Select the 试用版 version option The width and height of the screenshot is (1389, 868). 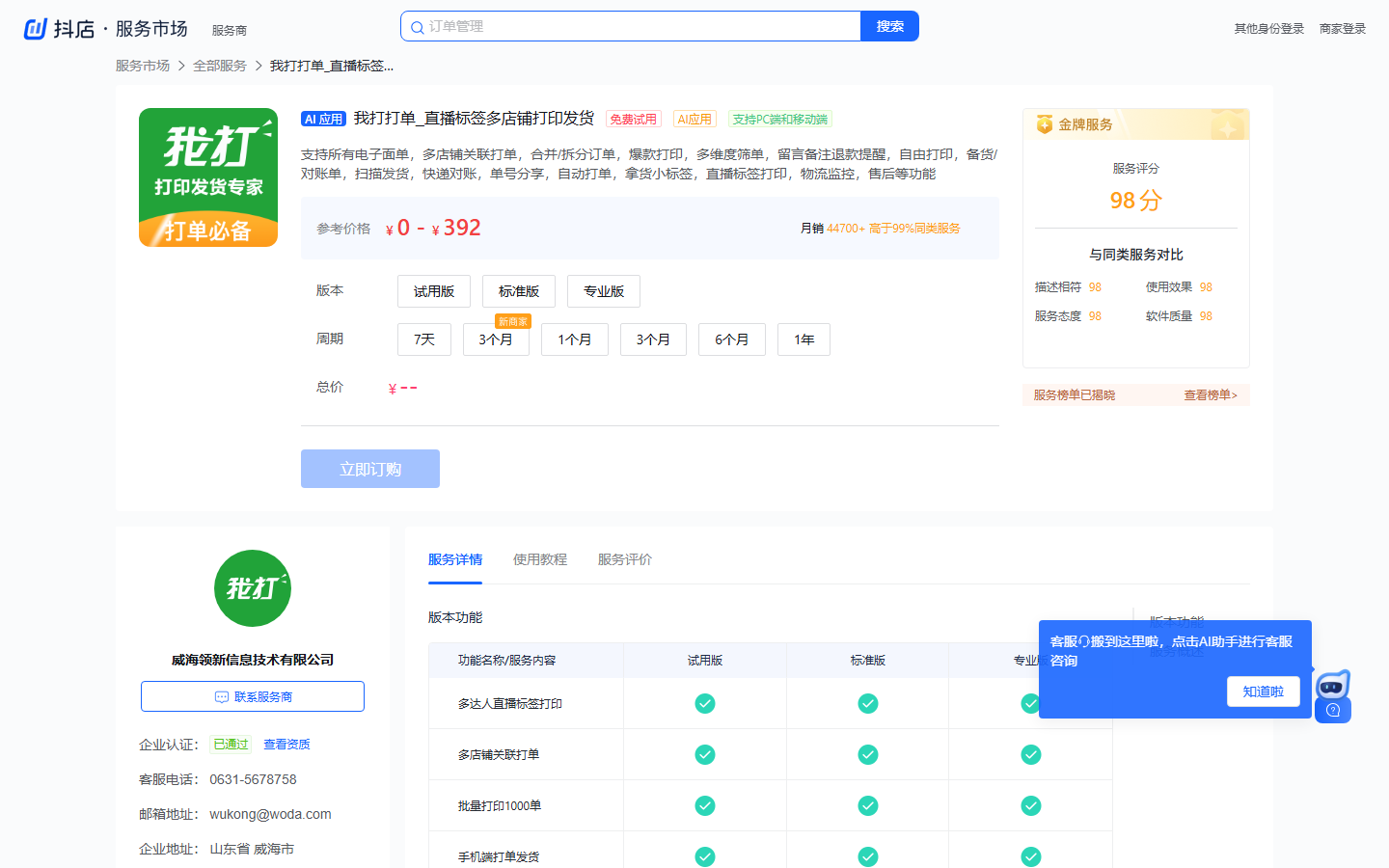[x=434, y=291]
